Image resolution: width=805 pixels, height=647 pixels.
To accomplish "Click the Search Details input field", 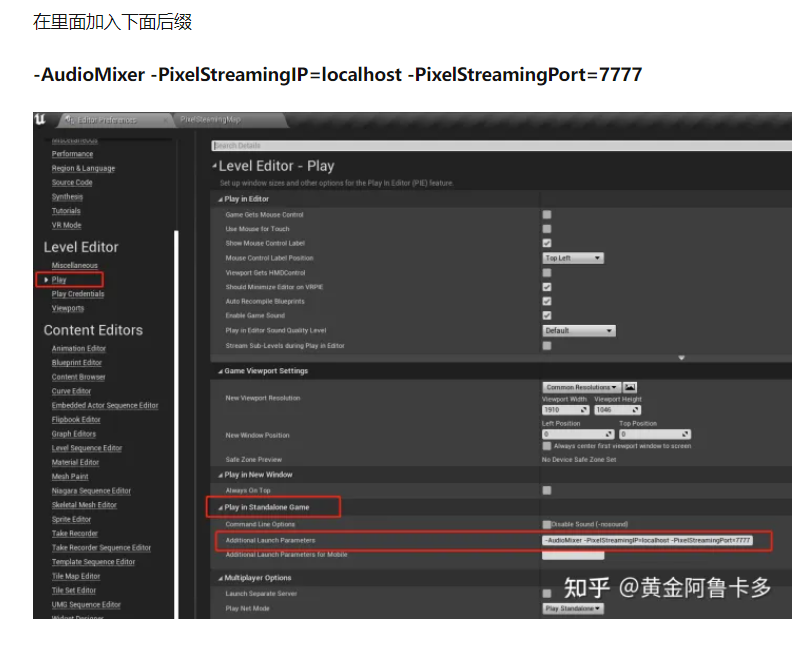I will [502, 146].
